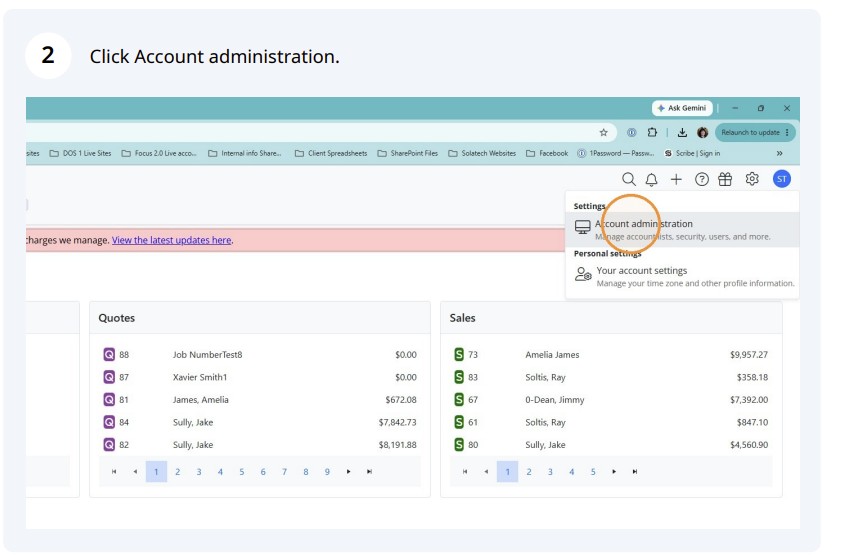Open the 1Password extension icon in toolbar
The image size is (845, 557).
632,133
